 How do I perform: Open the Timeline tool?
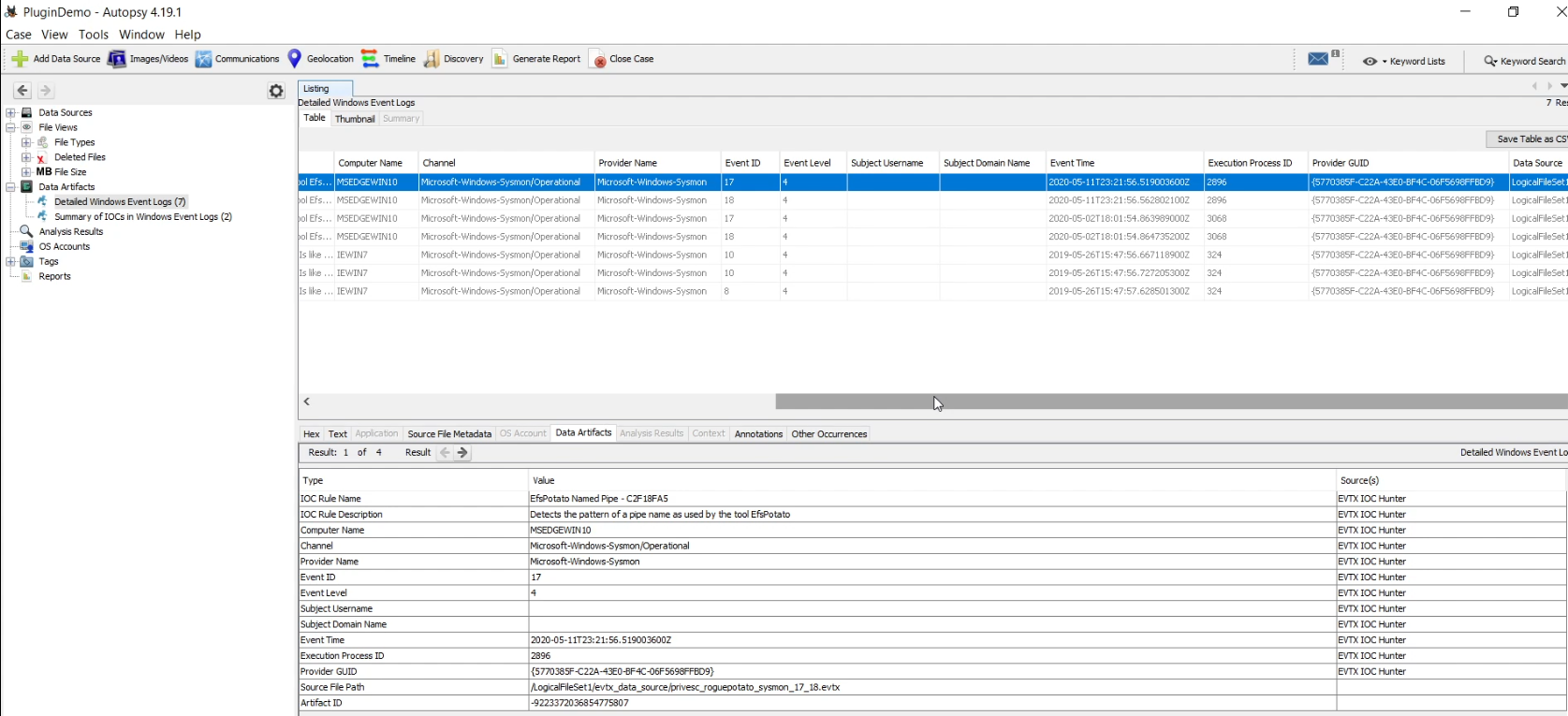388,59
